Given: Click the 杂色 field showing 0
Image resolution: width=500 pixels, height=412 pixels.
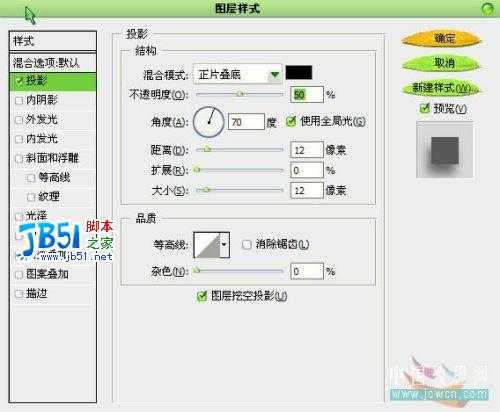Looking at the screenshot, I should (307, 271).
